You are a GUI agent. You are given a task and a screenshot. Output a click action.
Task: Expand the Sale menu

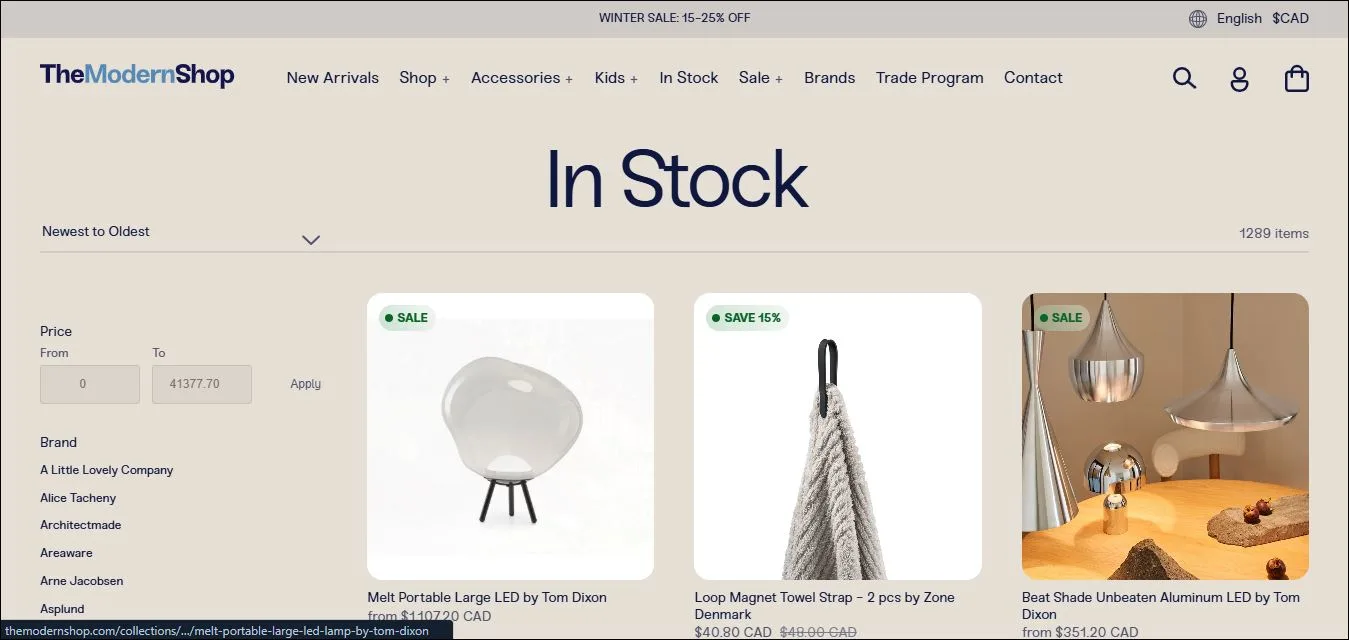point(761,78)
